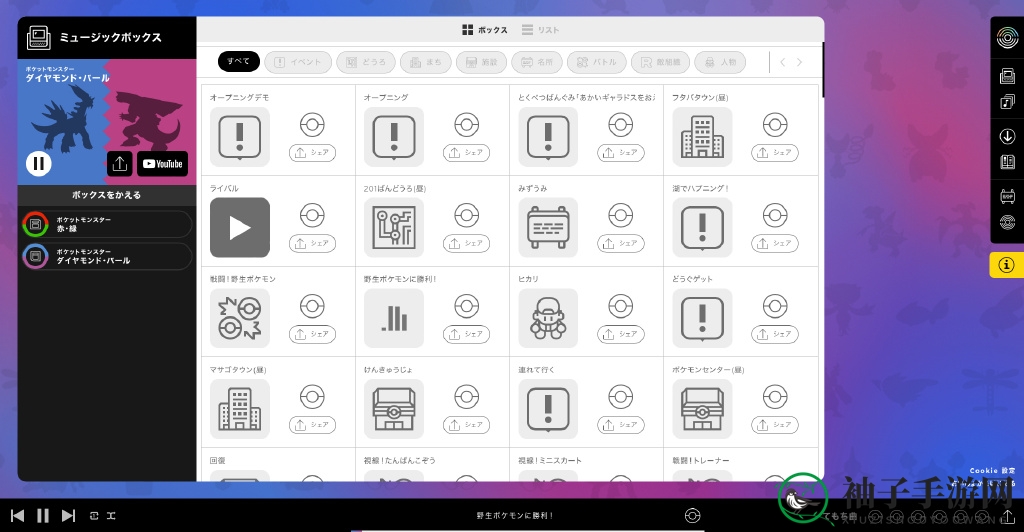Toggle Poké Ball favorite for ヒカリ
This screenshot has height=532, width=1024.
click(x=620, y=306)
